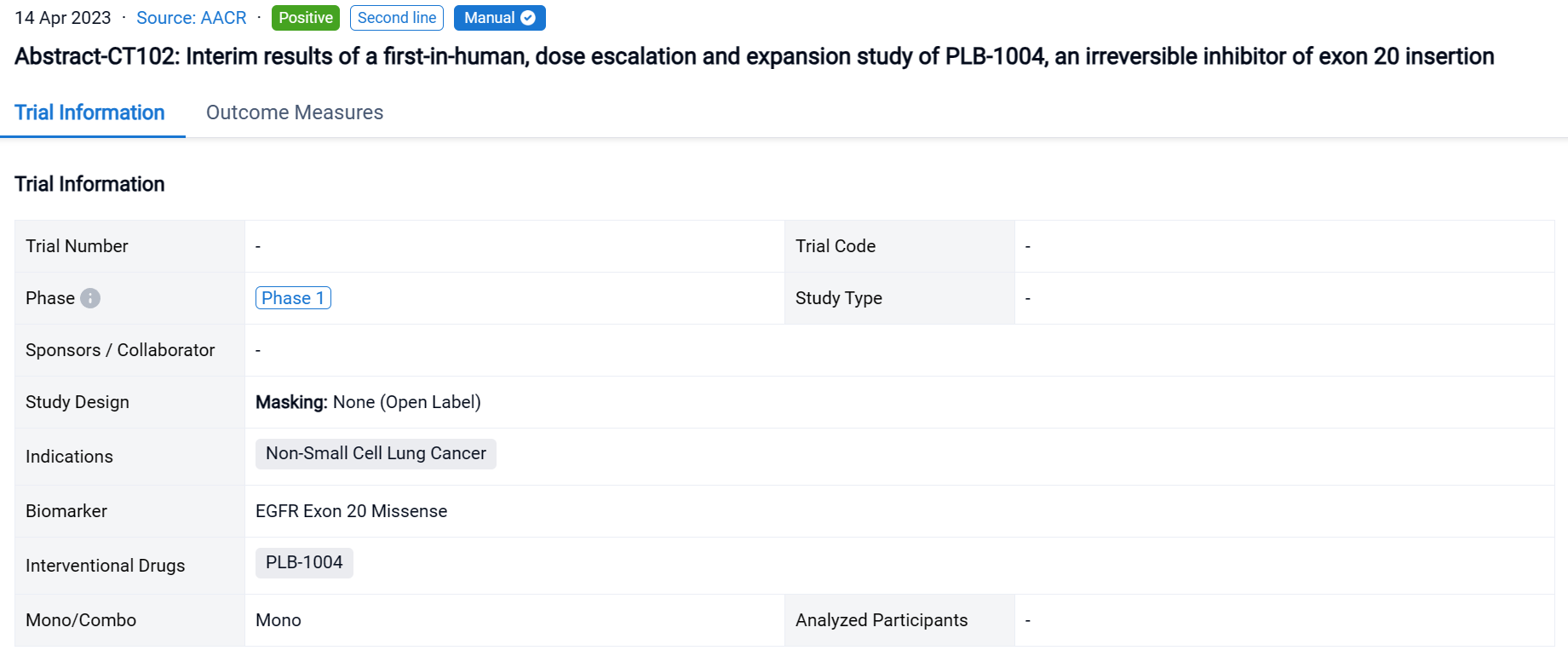Click the Study Type label

(x=838, y=298)
